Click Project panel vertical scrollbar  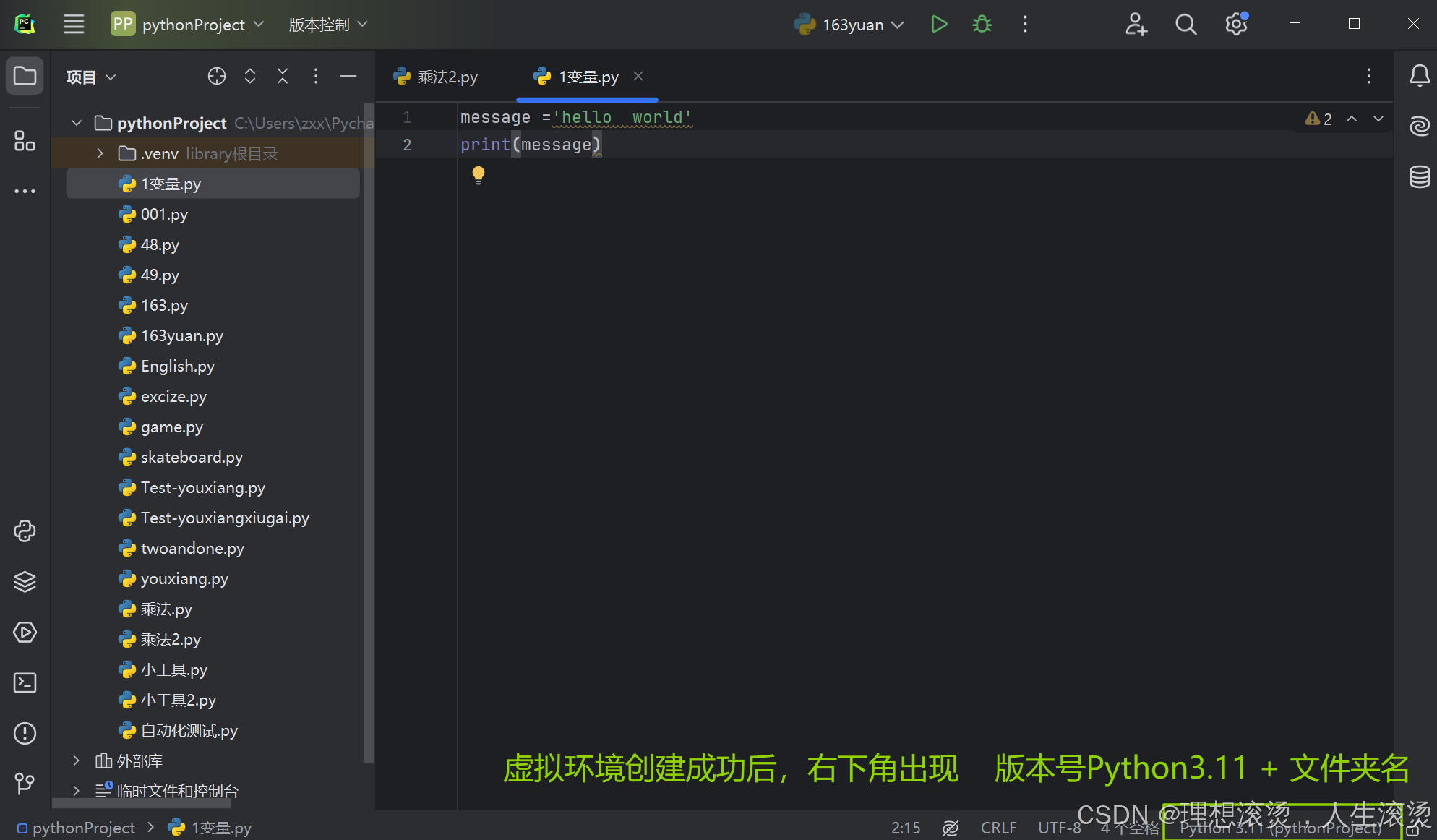[368, 434]
